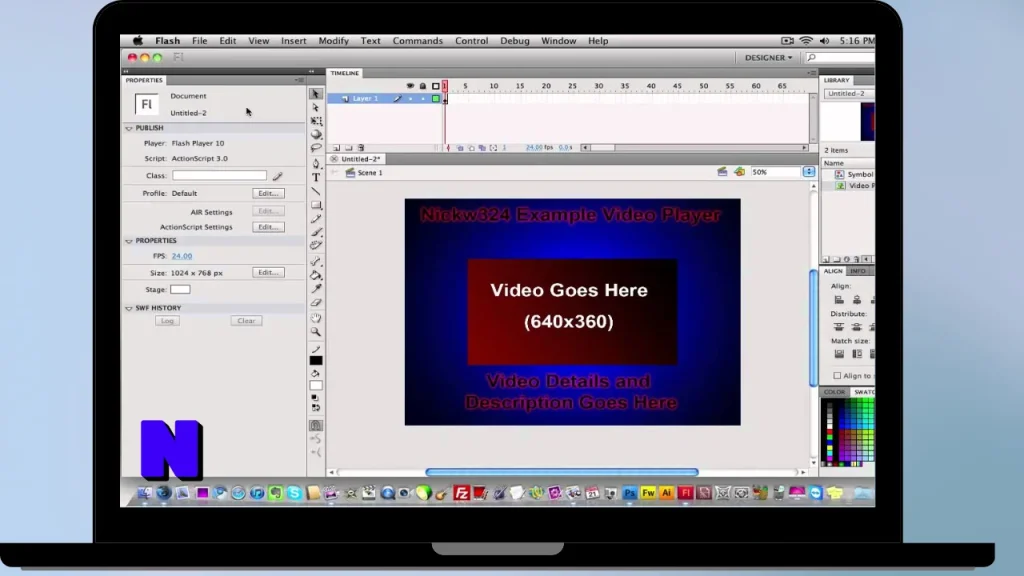Open the Flash menu
This screenshot has width=1024, height=576.
(x=167, y=40)
